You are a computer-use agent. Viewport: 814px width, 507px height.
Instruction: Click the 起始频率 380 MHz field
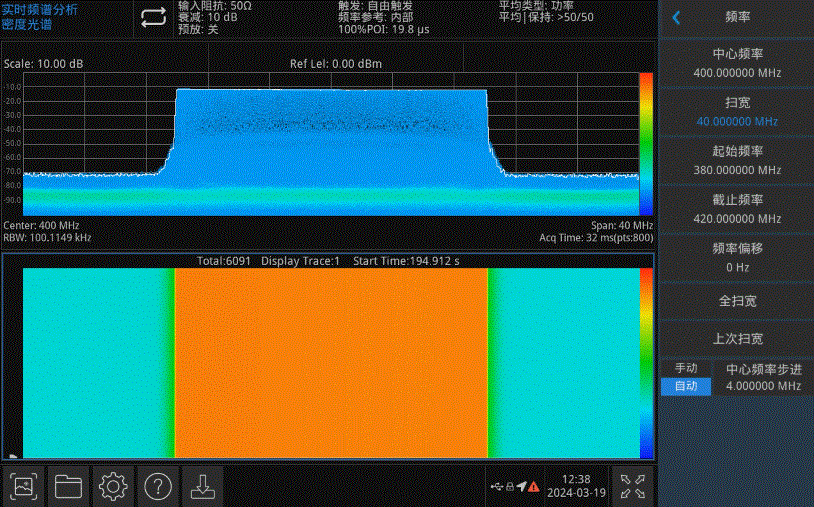737,160
